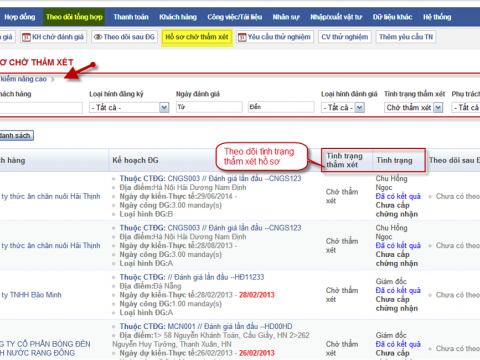The width and height of the screenshot is (480, 360).
Task: Click the Tình trạng column header
Action: pyautogui.click(x=394, y=160)
